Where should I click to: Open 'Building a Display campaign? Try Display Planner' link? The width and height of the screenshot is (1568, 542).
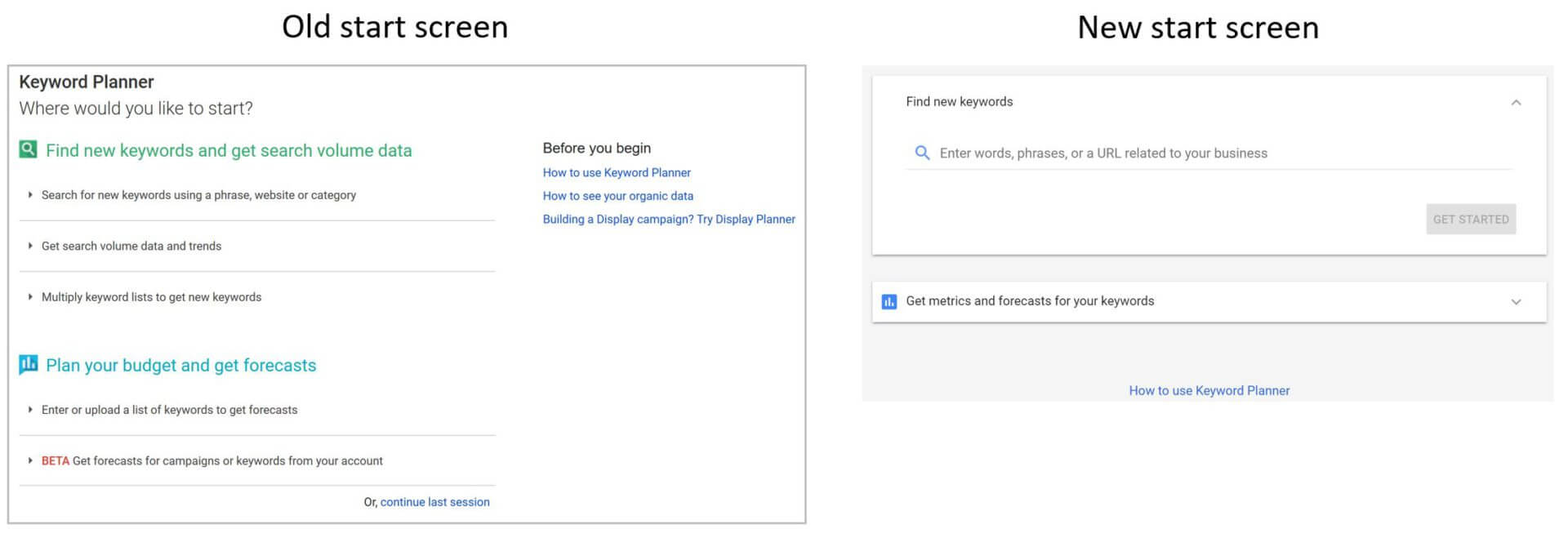(x=669, y=219)
